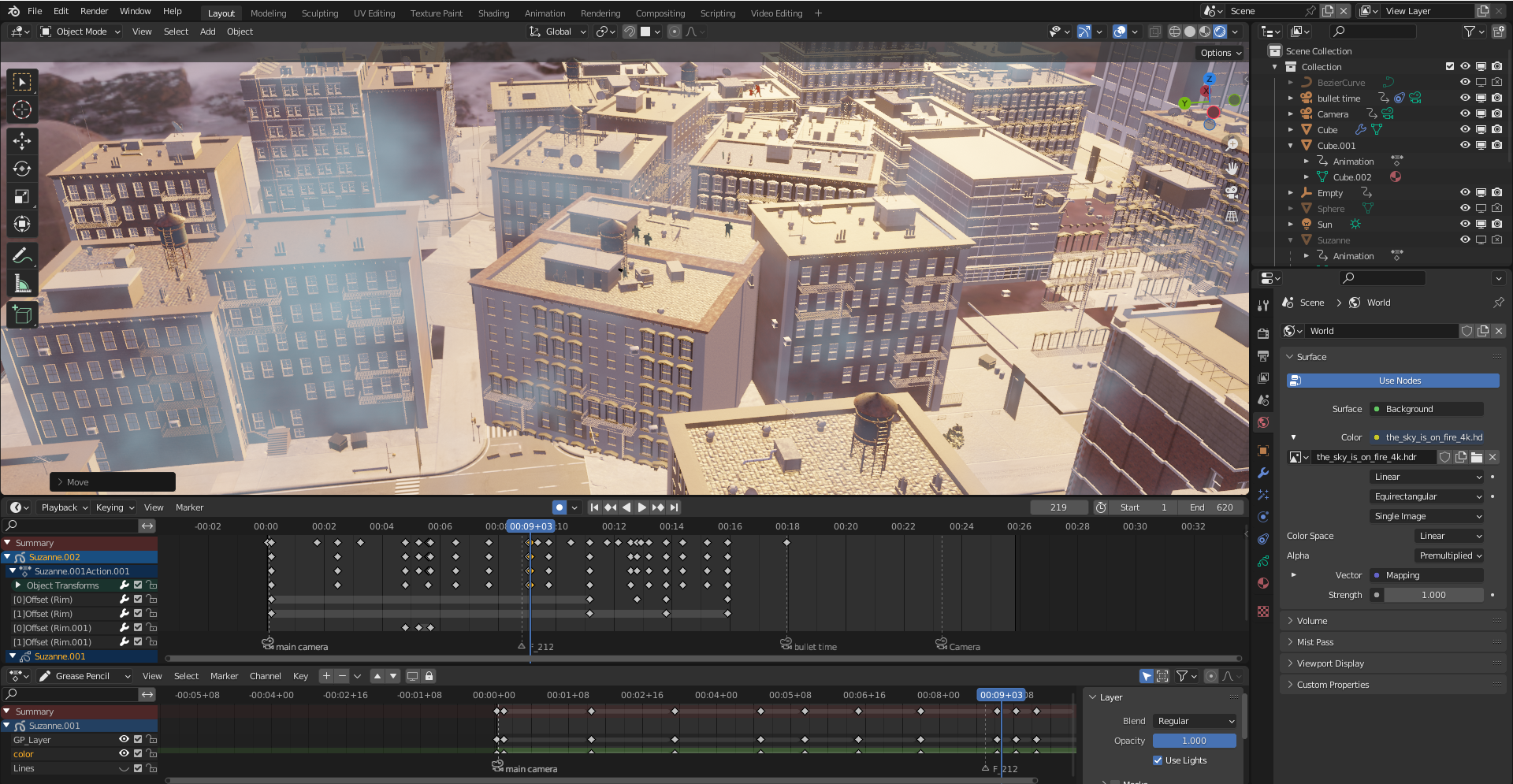Open the Equirectangular projection dropdown
Screen dimensions: 1513x784
coord(1427,496)
